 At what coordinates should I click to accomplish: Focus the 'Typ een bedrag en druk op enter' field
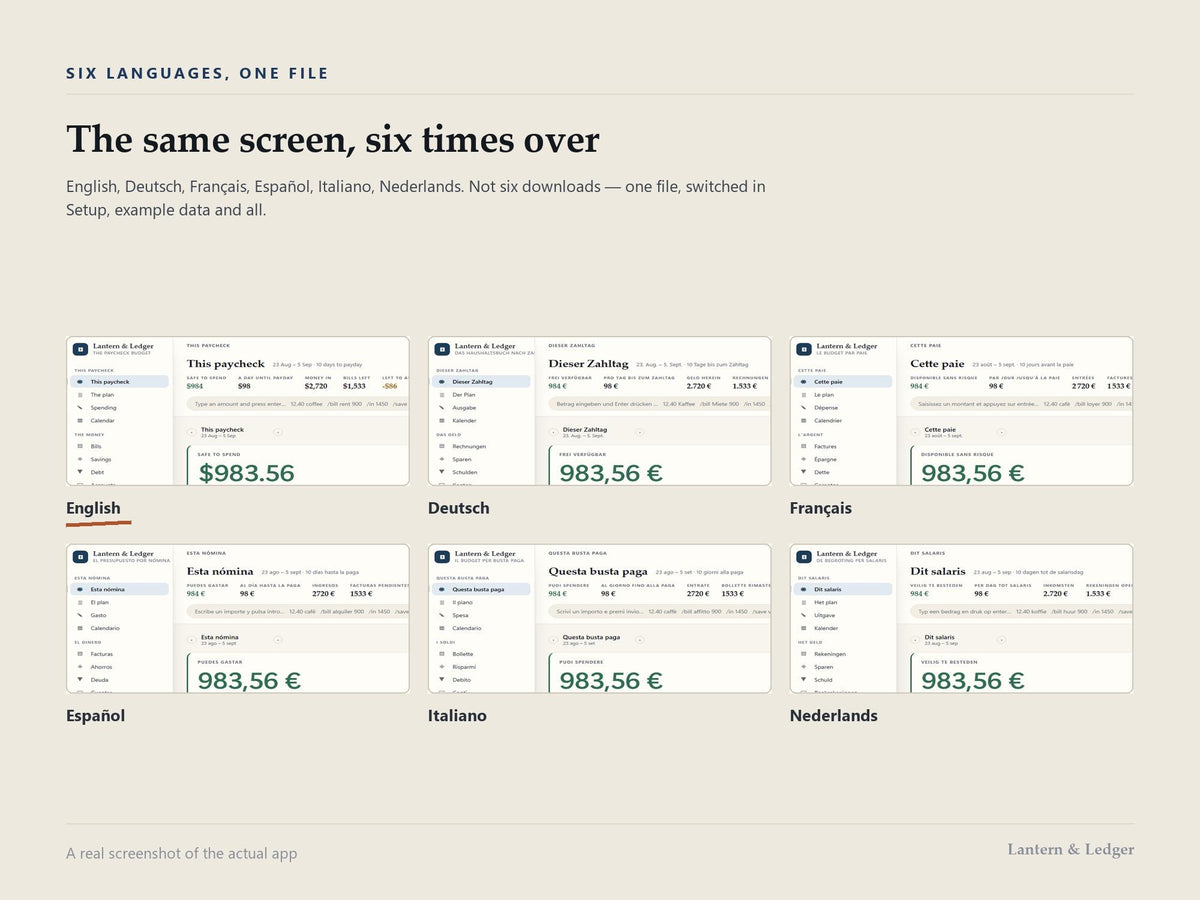coord(1022,611)
